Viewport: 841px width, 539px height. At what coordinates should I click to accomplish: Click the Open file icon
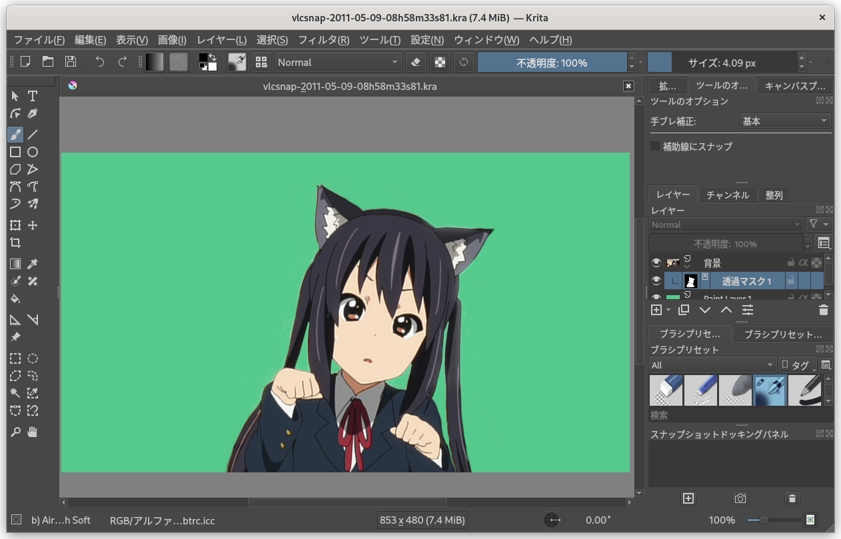48,62
